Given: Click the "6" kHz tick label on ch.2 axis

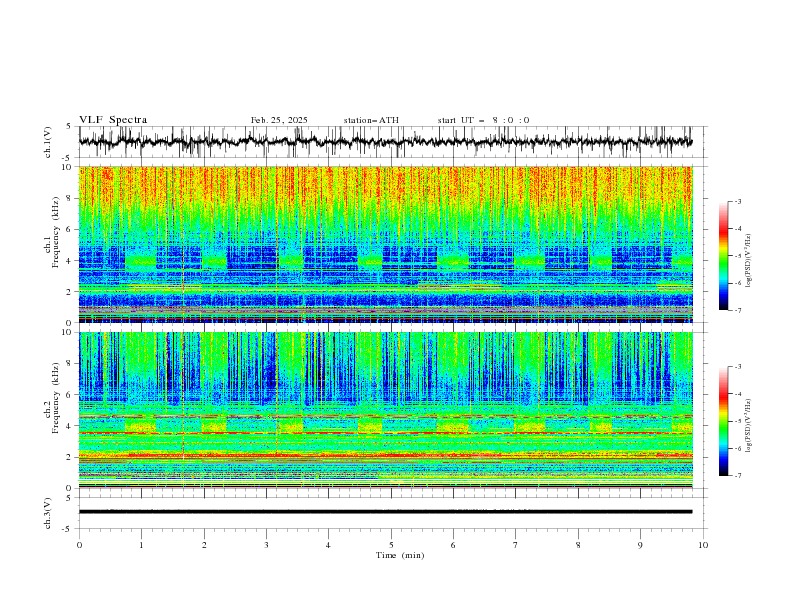Looking at the screenshot, I should 70,395.
